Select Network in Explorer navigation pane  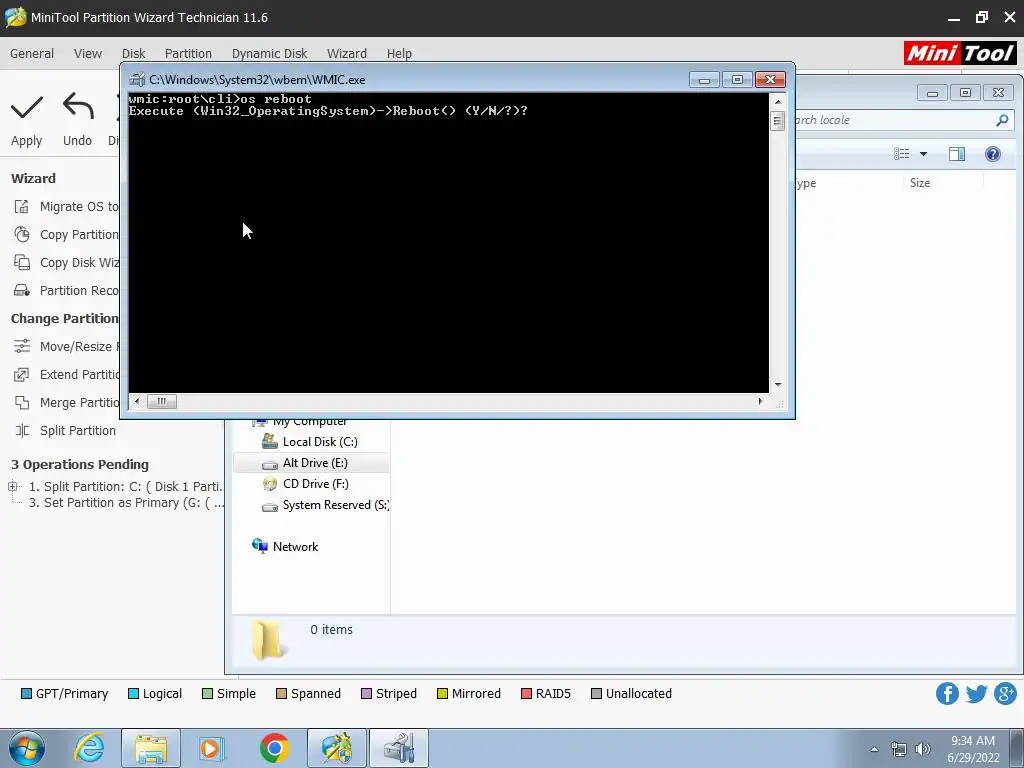point(285,547)
